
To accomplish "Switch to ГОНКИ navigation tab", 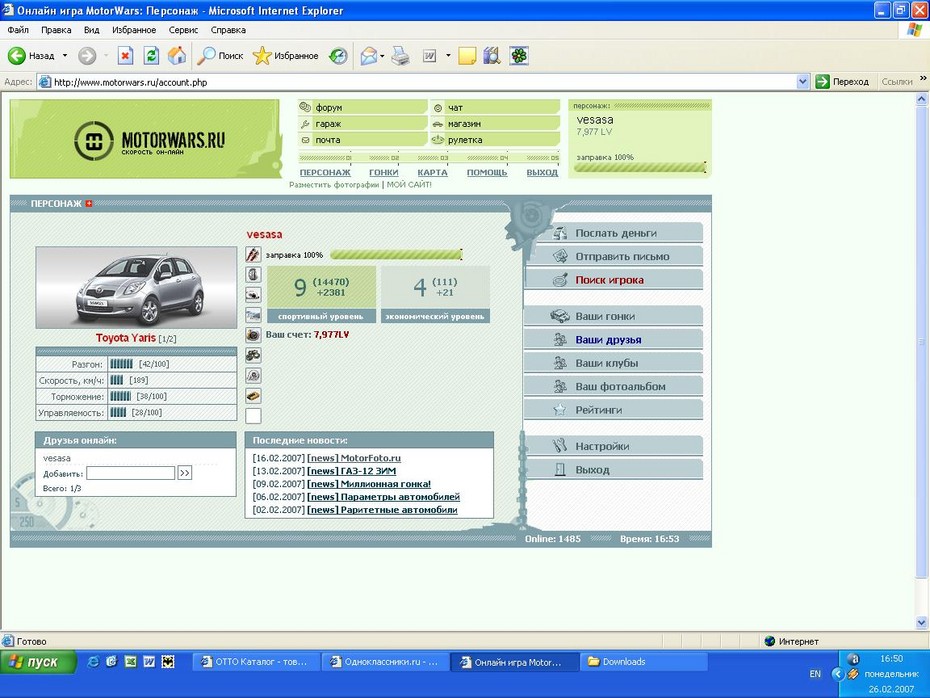I will point(383,172).
